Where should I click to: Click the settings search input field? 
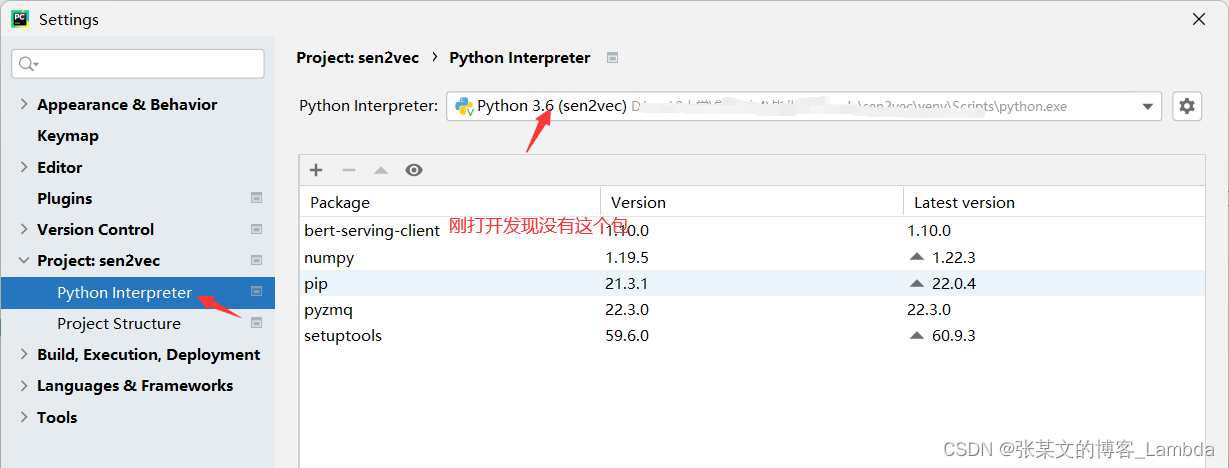coord(138,64)
